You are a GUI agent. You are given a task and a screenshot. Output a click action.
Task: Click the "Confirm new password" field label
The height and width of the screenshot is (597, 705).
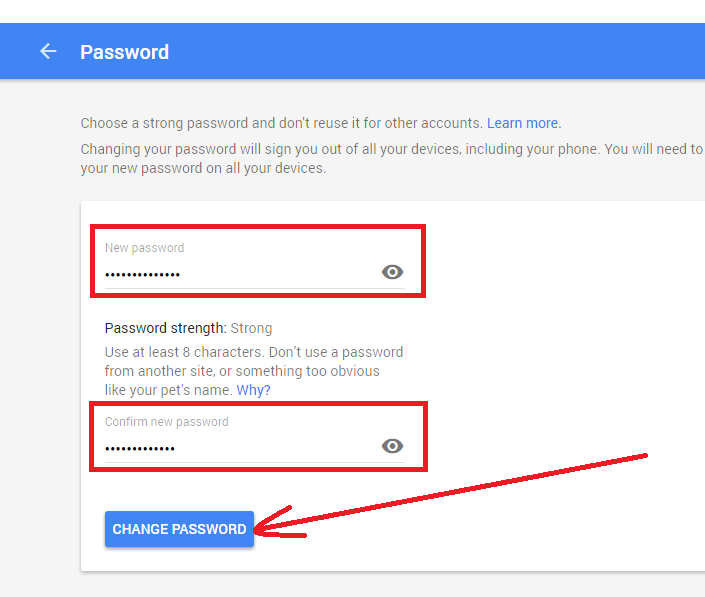[x=166, y=422]
